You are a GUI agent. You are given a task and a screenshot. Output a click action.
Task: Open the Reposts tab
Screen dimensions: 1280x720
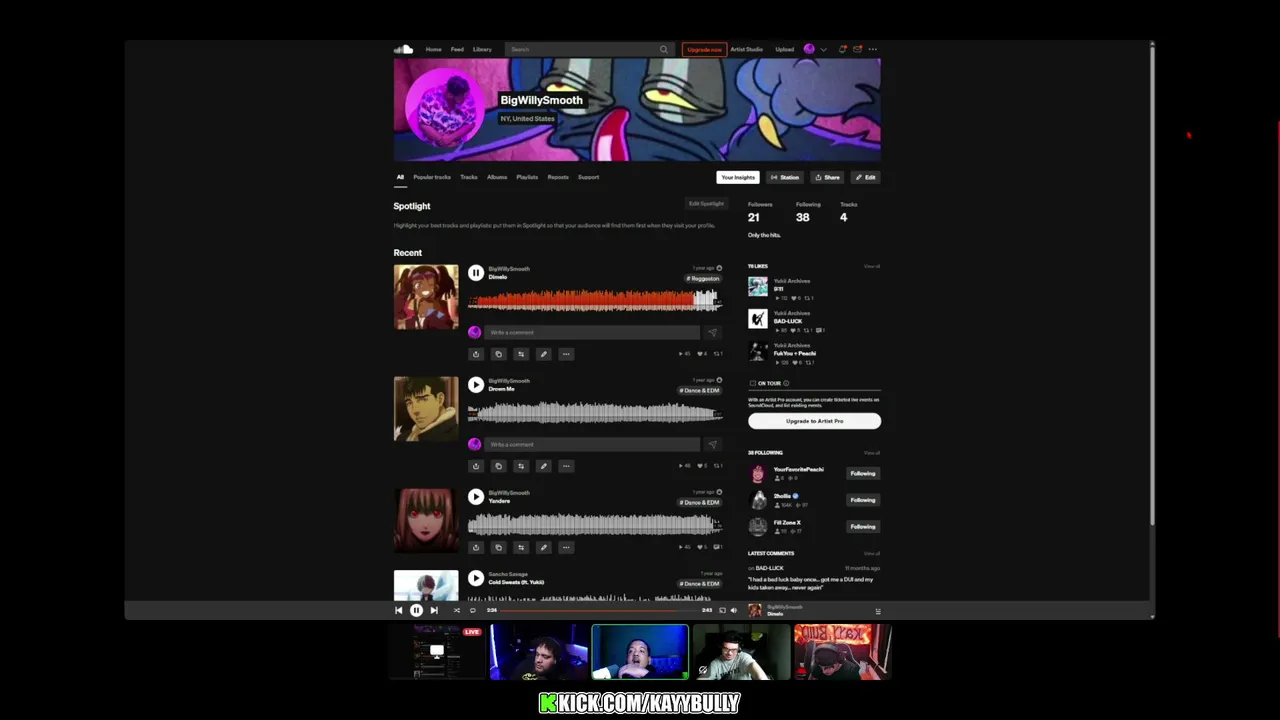tap(558, 177)
